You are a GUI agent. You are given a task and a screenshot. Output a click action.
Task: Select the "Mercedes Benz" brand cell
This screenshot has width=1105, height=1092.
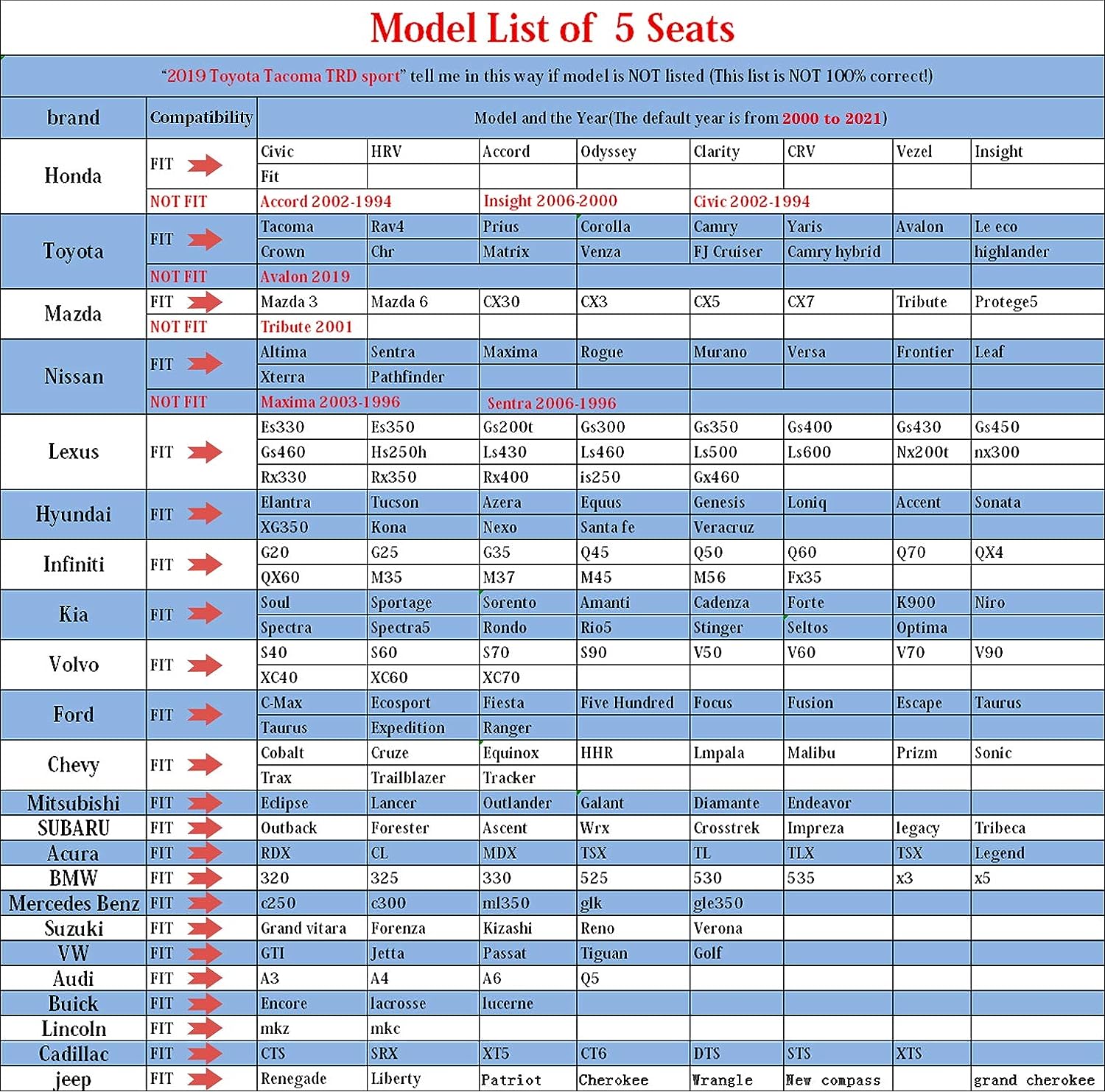point(74,903)
